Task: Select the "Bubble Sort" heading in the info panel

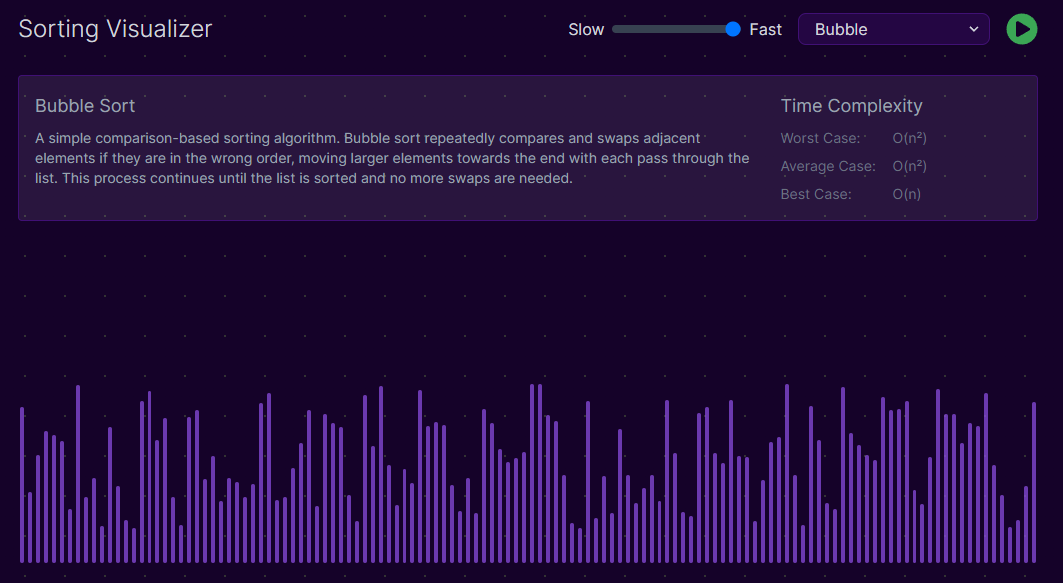Action: (x=85, y=105)
